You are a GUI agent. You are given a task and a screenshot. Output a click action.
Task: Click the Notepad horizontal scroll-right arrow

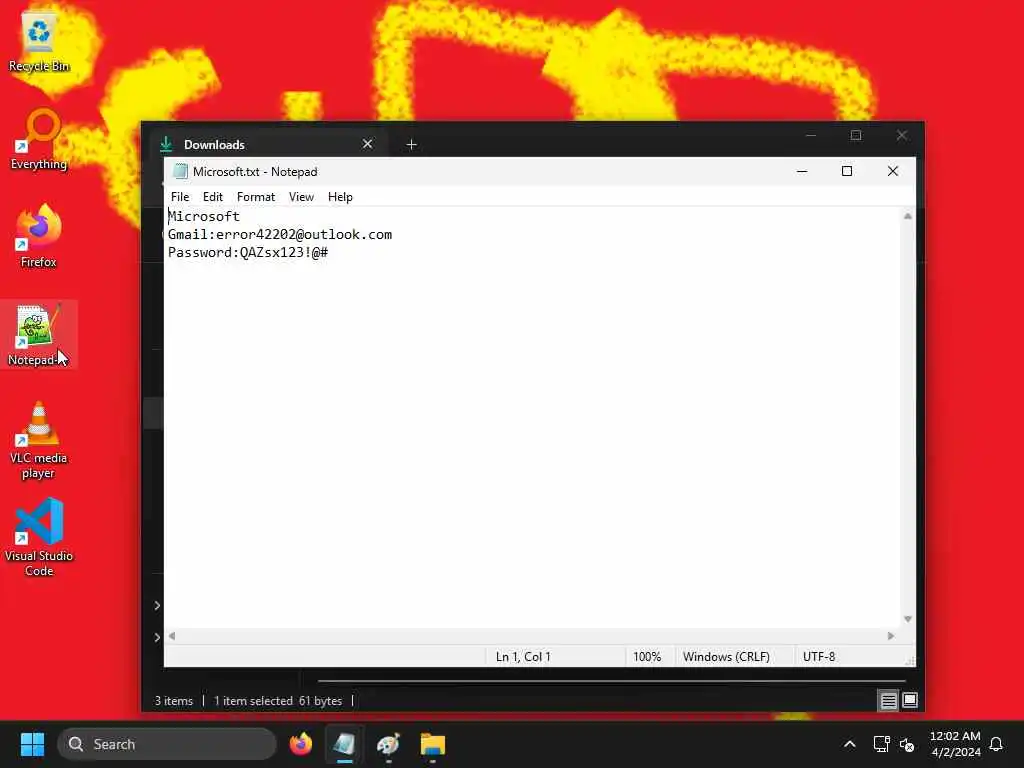(891, 636)
